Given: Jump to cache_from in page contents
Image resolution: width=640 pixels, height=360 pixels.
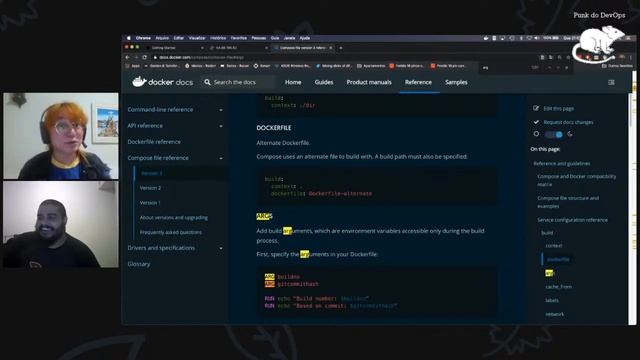Looking at the screenshot, I should pos(558,287).
